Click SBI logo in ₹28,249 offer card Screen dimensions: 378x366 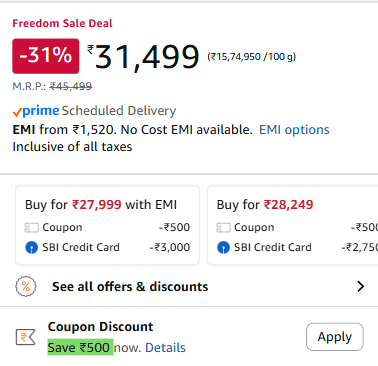[223, 248]
